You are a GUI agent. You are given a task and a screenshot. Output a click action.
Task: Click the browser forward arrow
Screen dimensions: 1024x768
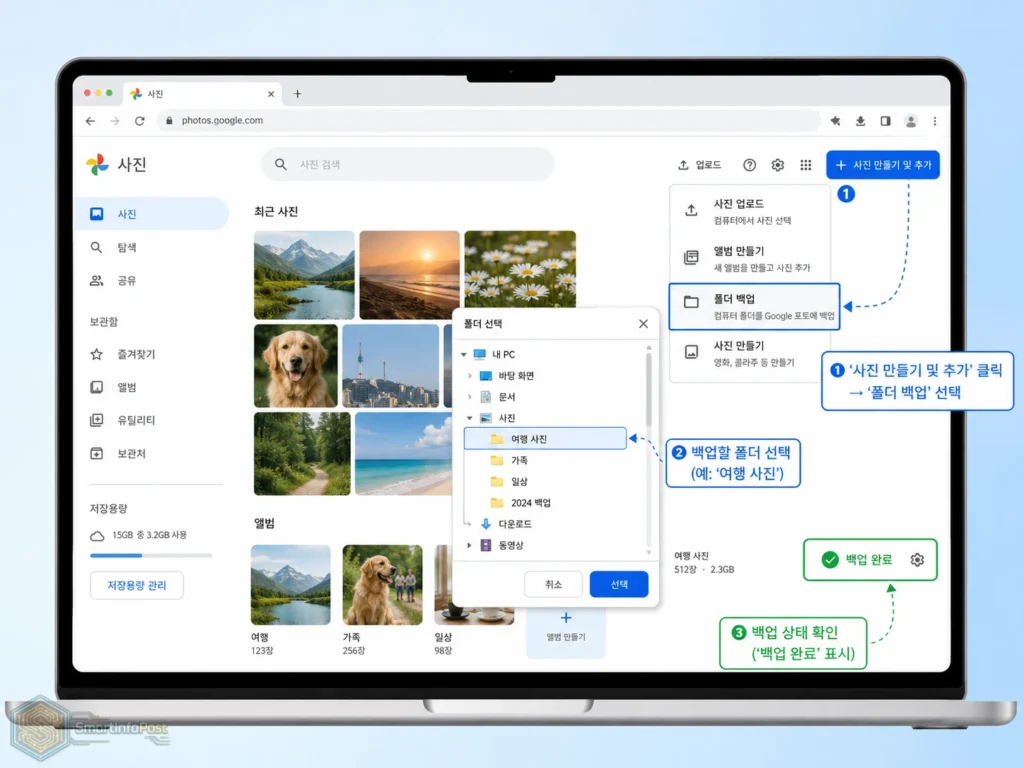(115, 121)
